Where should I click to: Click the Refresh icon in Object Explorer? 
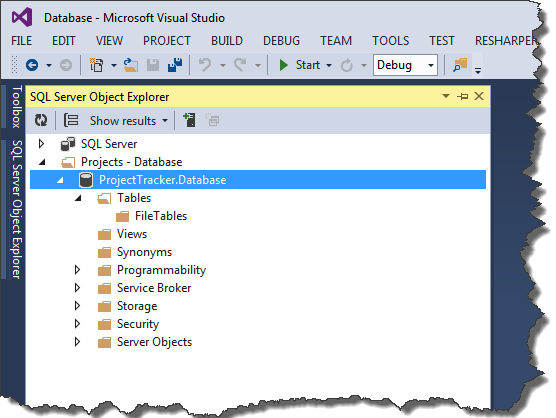pyautogui.click(x=41, y=120)
